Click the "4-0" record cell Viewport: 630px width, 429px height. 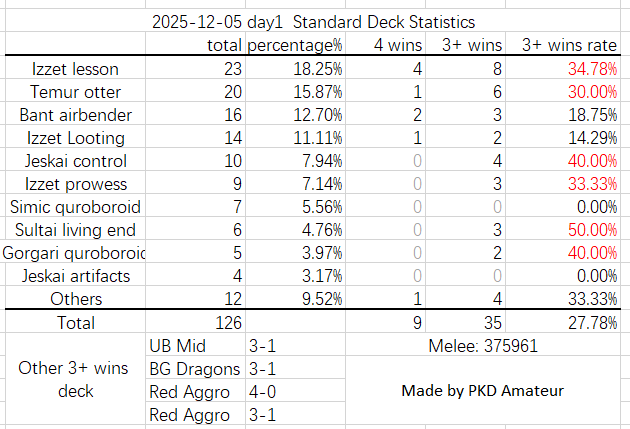coord(266,392)
